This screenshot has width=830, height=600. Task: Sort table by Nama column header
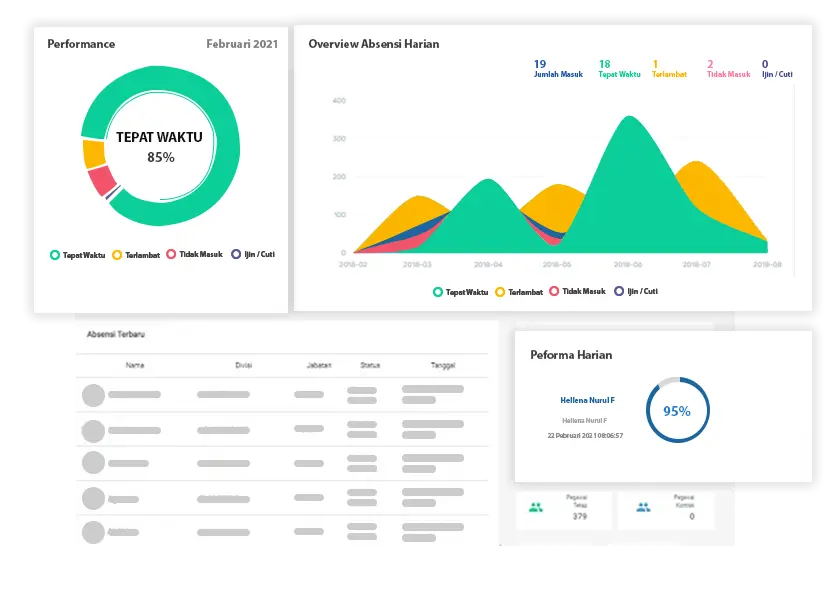tap(135, 365)
